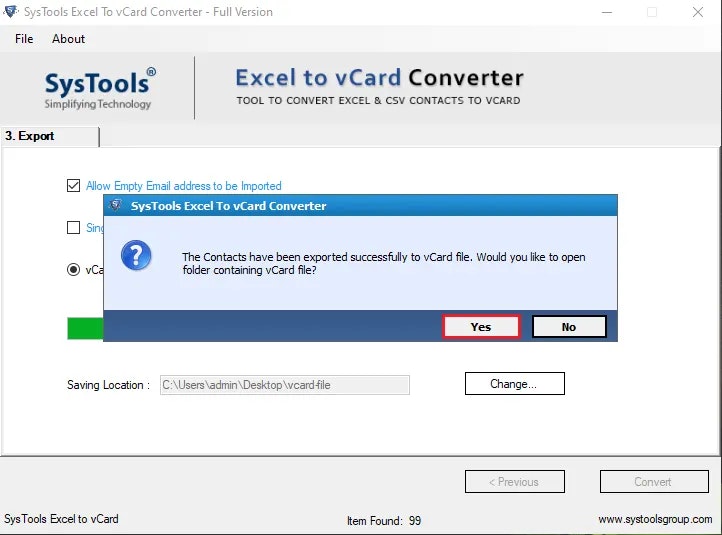Screen dimensions: 722x535
Task: Click the Saving Location : label
Action: pos(108,385)
